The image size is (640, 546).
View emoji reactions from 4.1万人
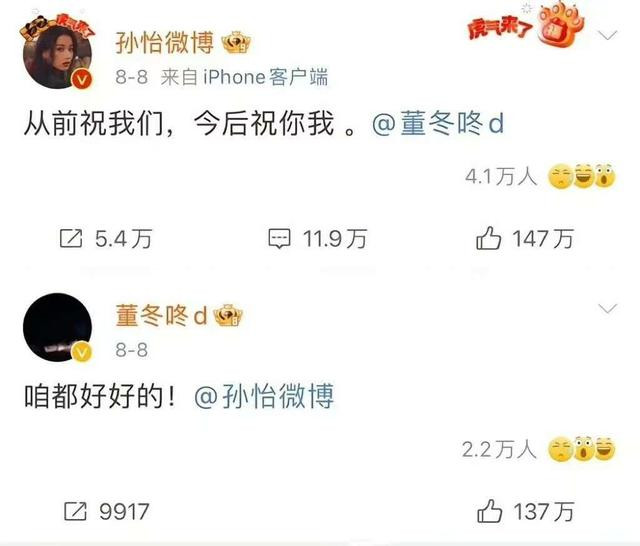pyautogui.click(x=581, y=176)
